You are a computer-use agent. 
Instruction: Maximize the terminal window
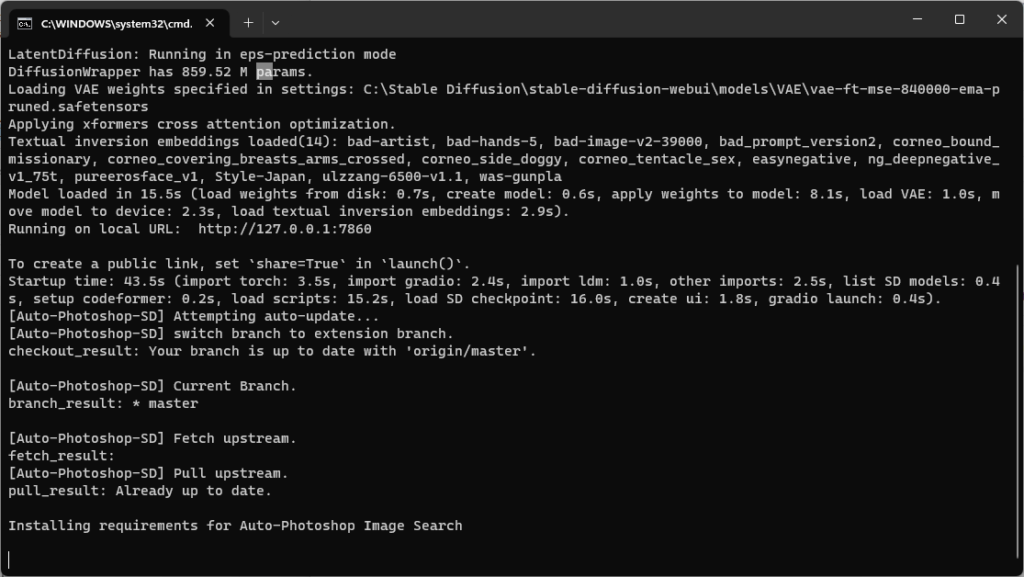(959, 20)
